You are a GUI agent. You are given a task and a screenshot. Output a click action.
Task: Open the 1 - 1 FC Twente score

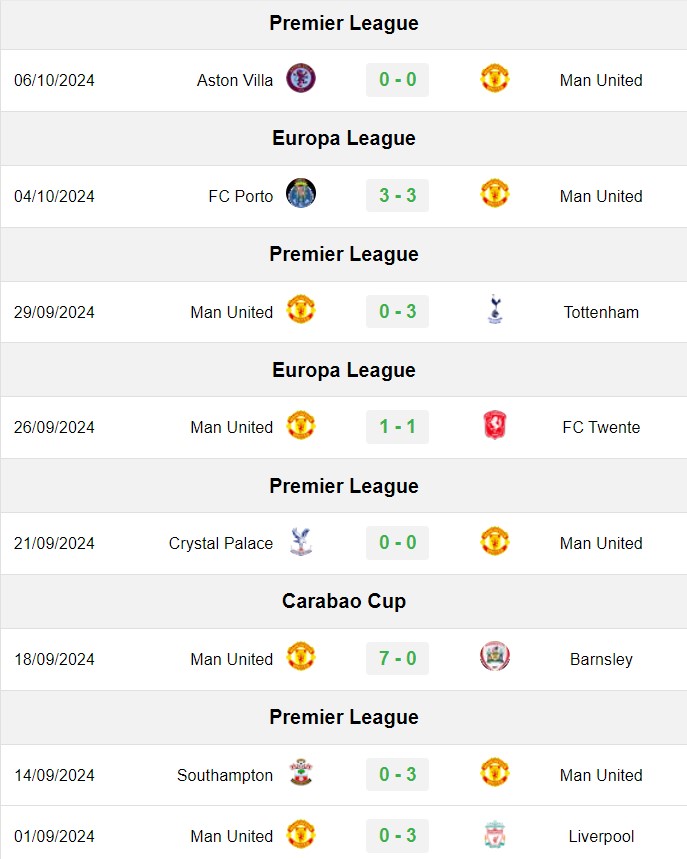397,427
